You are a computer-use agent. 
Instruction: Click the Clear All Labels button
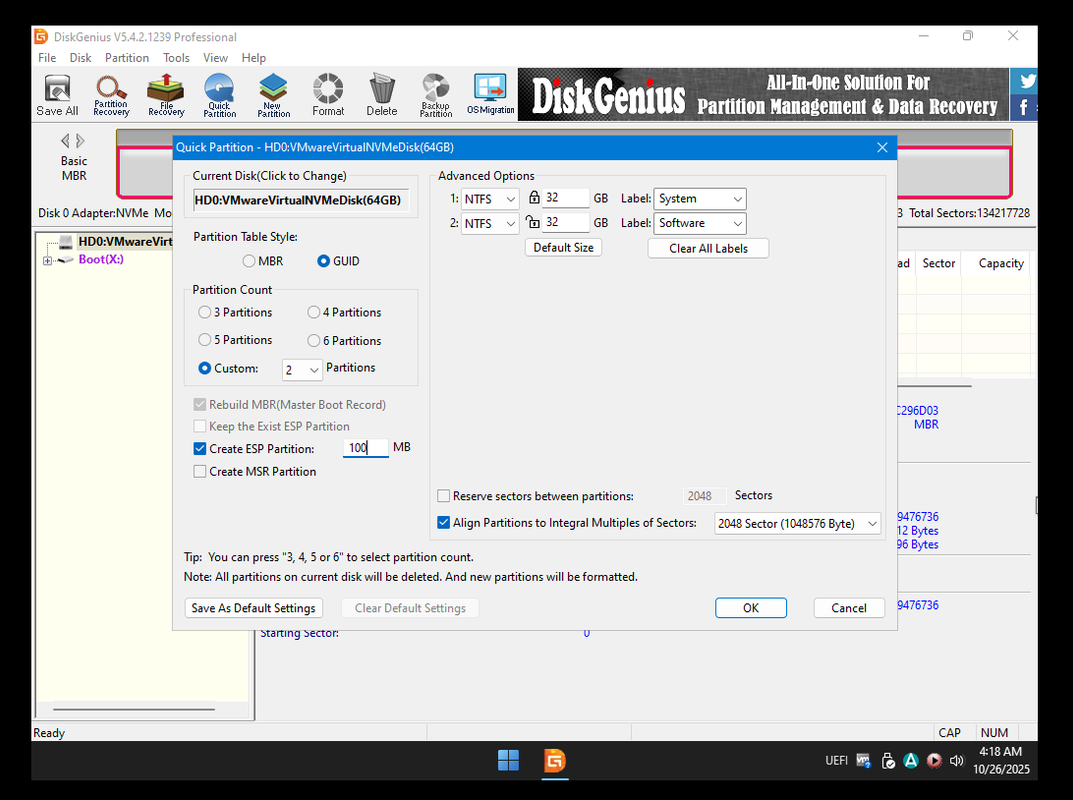tap(708, 248)
